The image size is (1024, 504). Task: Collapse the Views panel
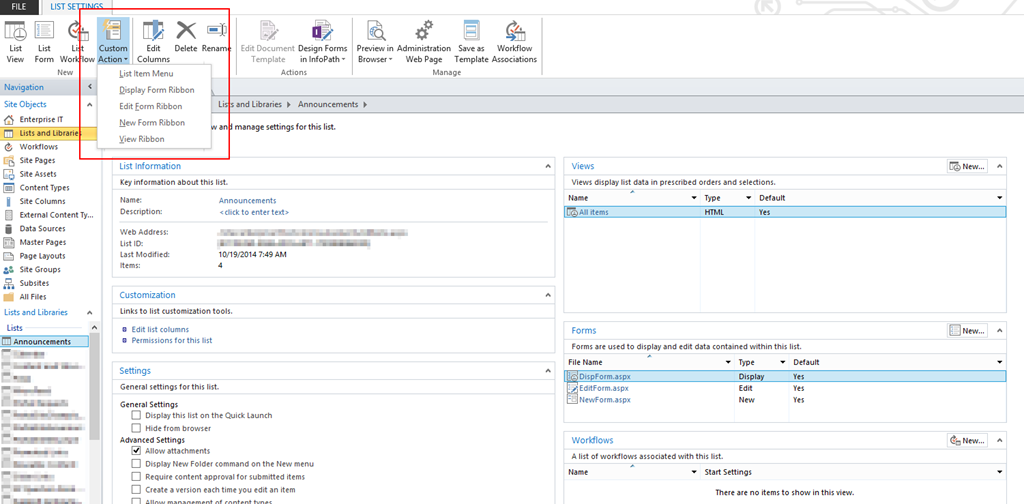coord(1000,166)
